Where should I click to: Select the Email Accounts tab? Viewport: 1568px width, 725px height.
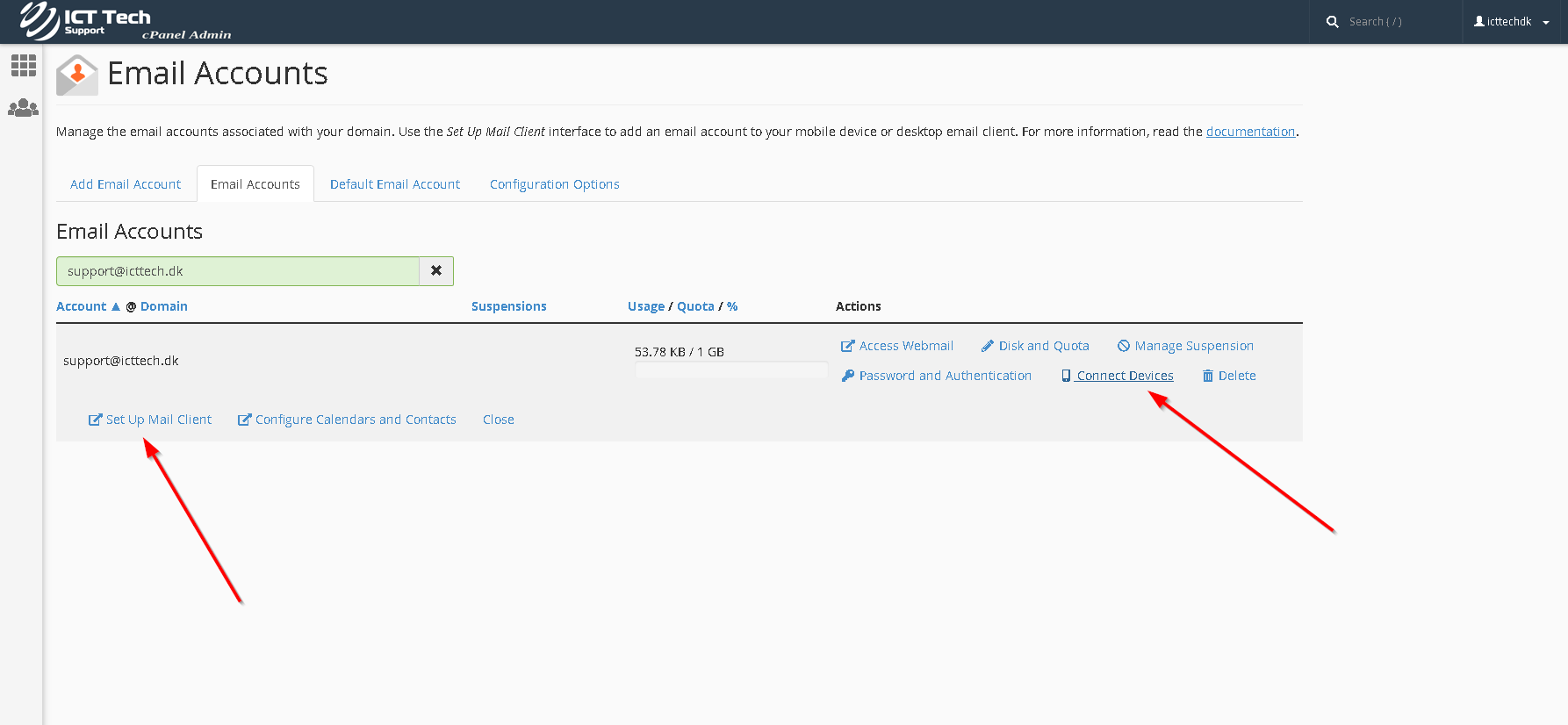(x=255, y=184)
